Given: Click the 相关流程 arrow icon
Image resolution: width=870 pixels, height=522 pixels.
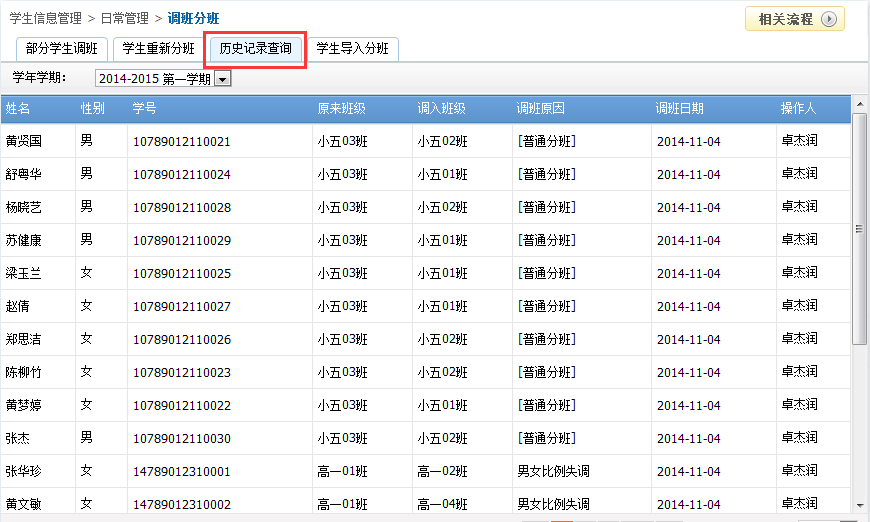Looking at the screenshot, I should coord(828,19).
